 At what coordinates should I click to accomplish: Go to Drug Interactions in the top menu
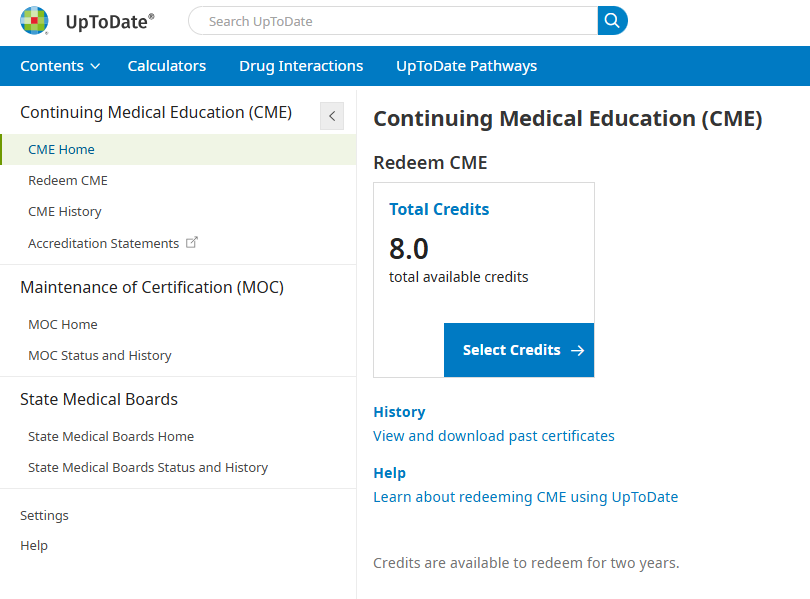(x=301, y=66)
